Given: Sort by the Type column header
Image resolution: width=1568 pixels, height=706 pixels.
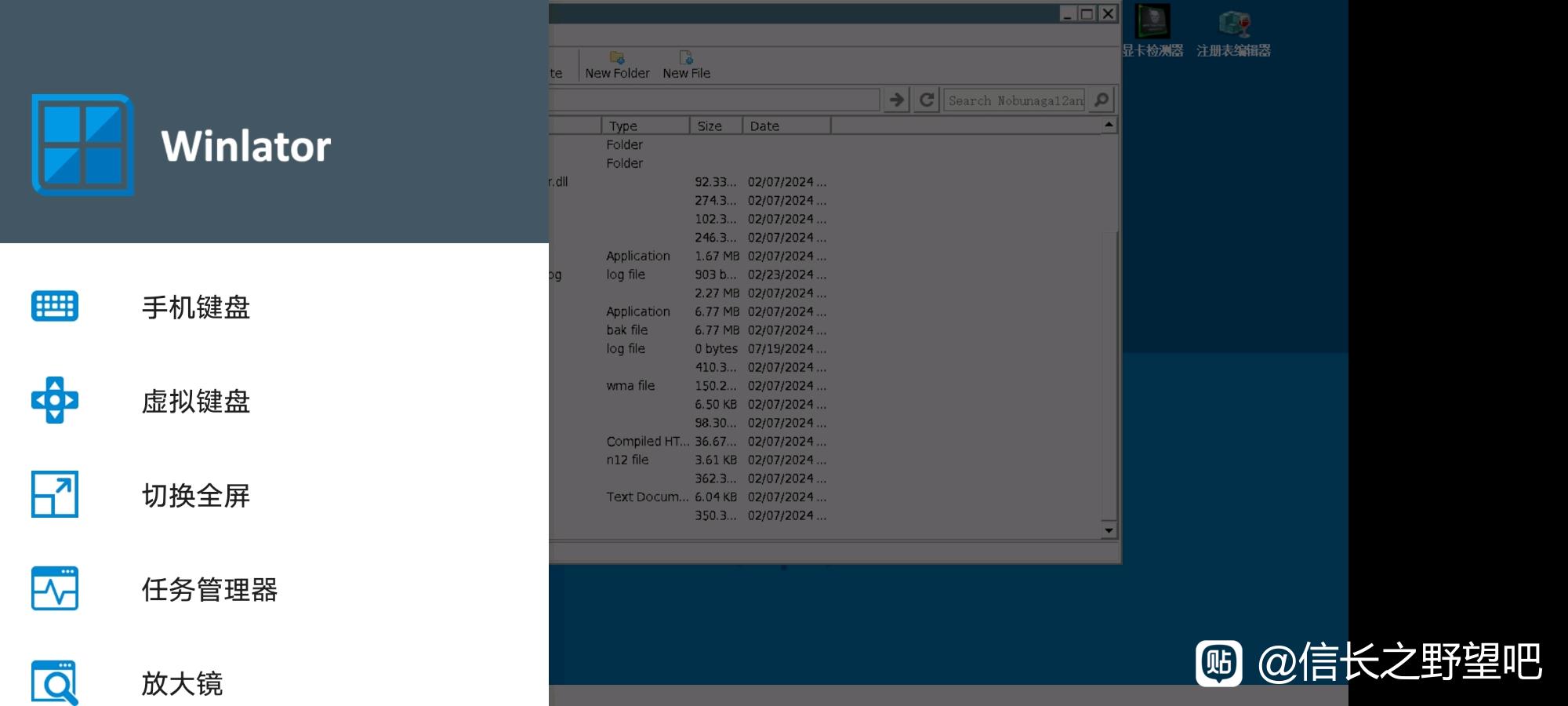Looking at the screenshot, I should click(645, 126).
